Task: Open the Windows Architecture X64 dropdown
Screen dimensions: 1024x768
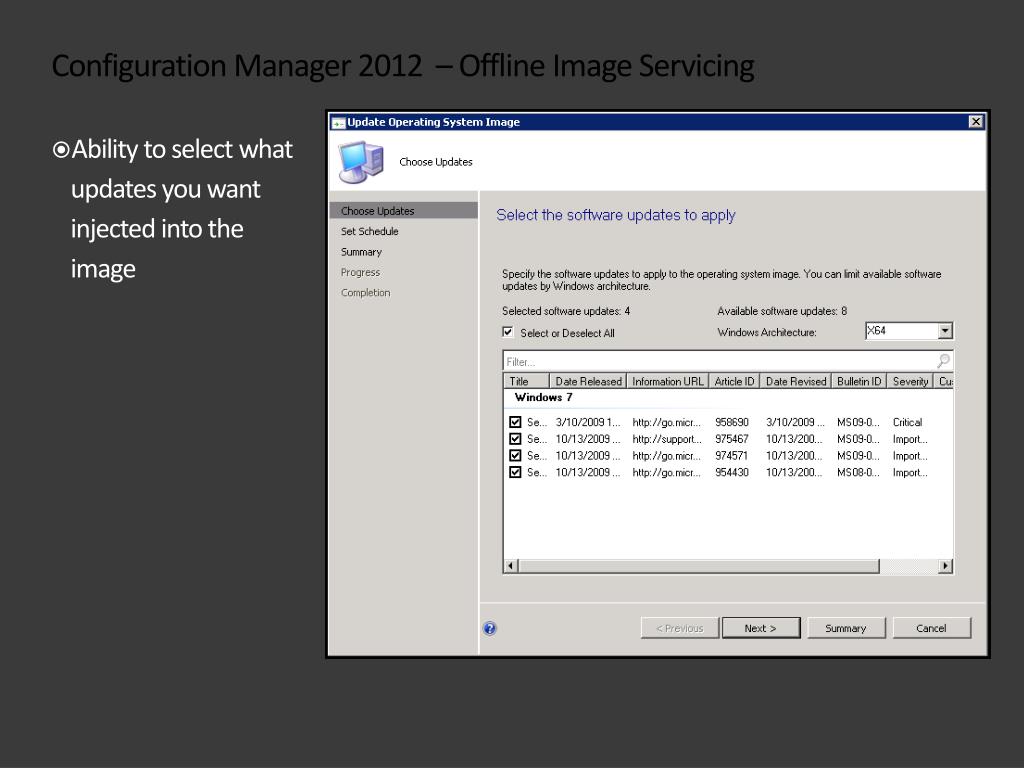Action: [945, 331]
